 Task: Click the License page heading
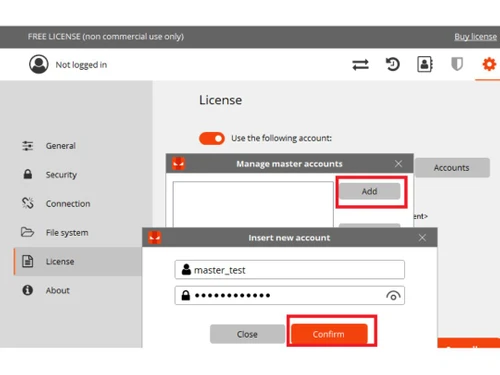click(220, 100)
